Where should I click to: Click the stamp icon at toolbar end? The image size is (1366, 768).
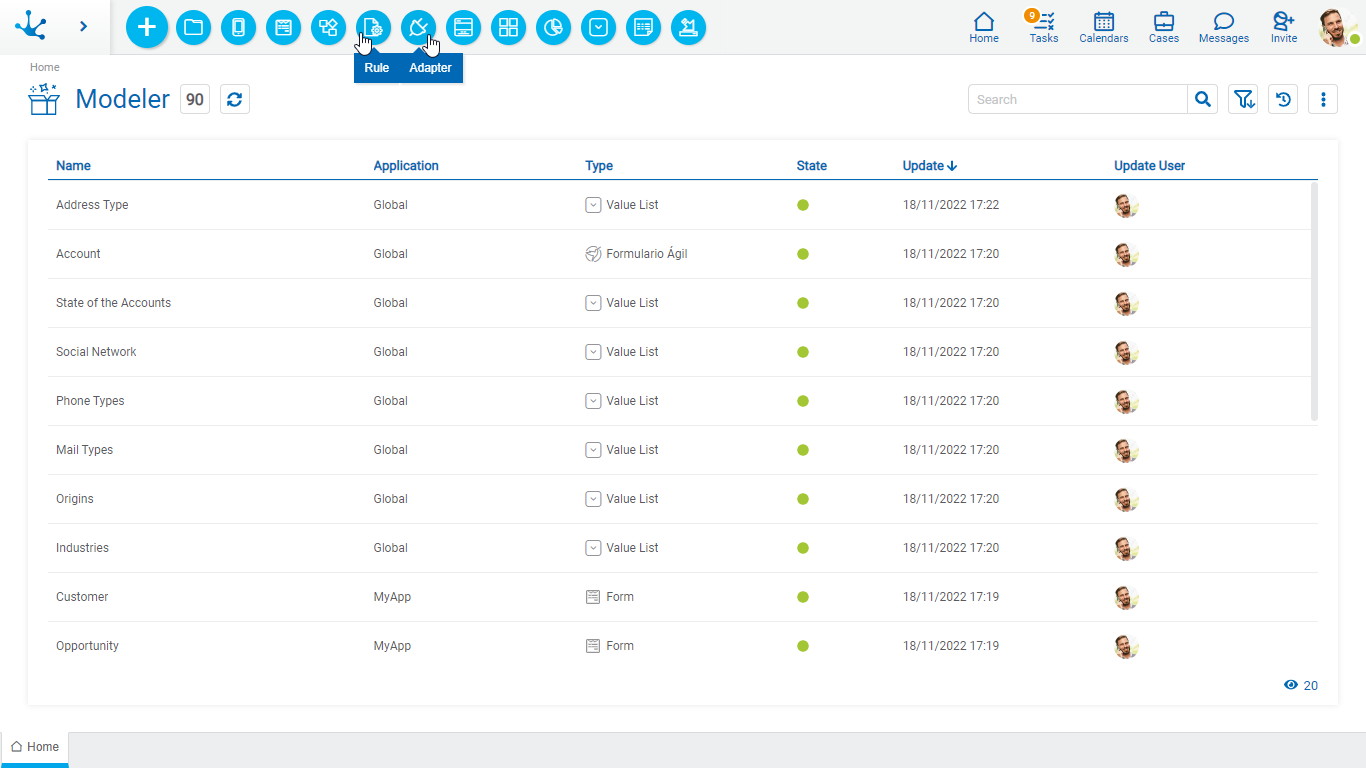point(688,27)
